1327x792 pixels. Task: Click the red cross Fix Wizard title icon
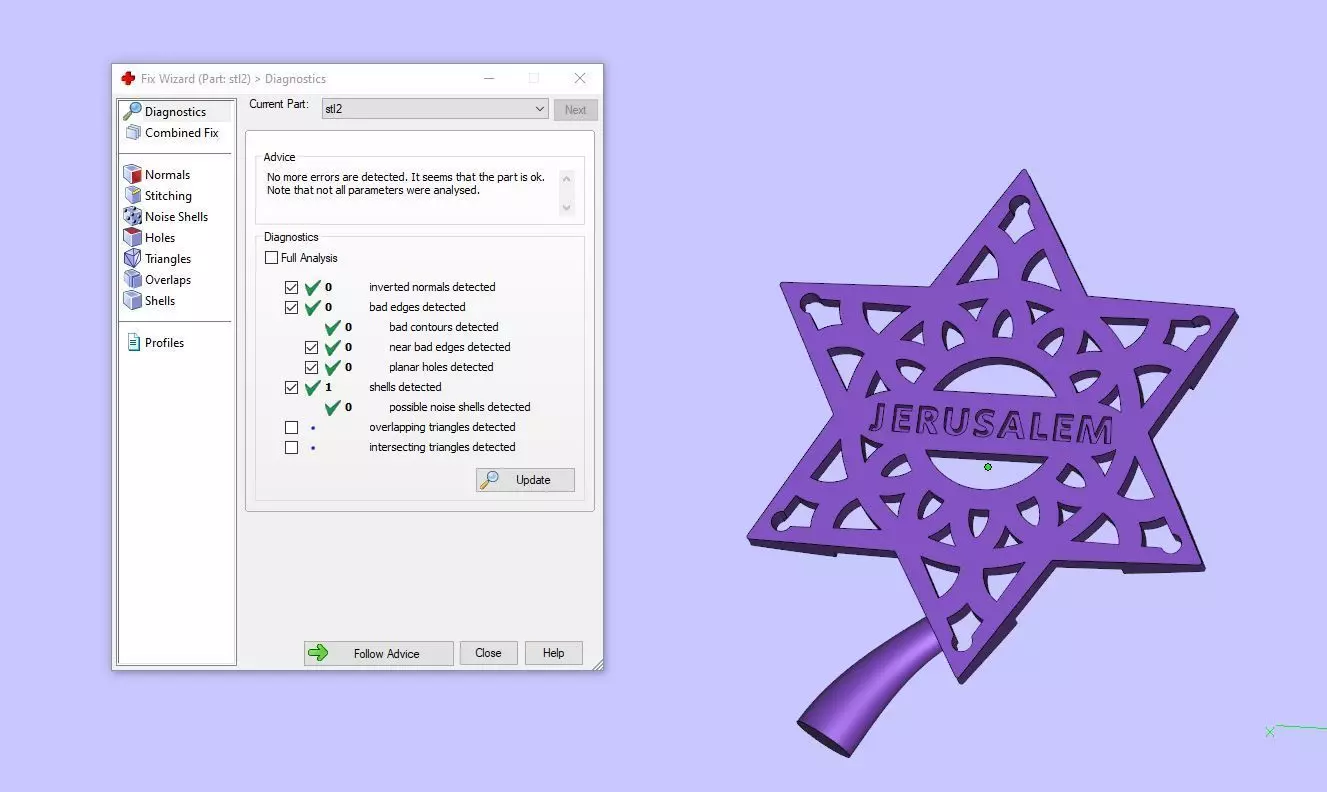tap(128, 78)
